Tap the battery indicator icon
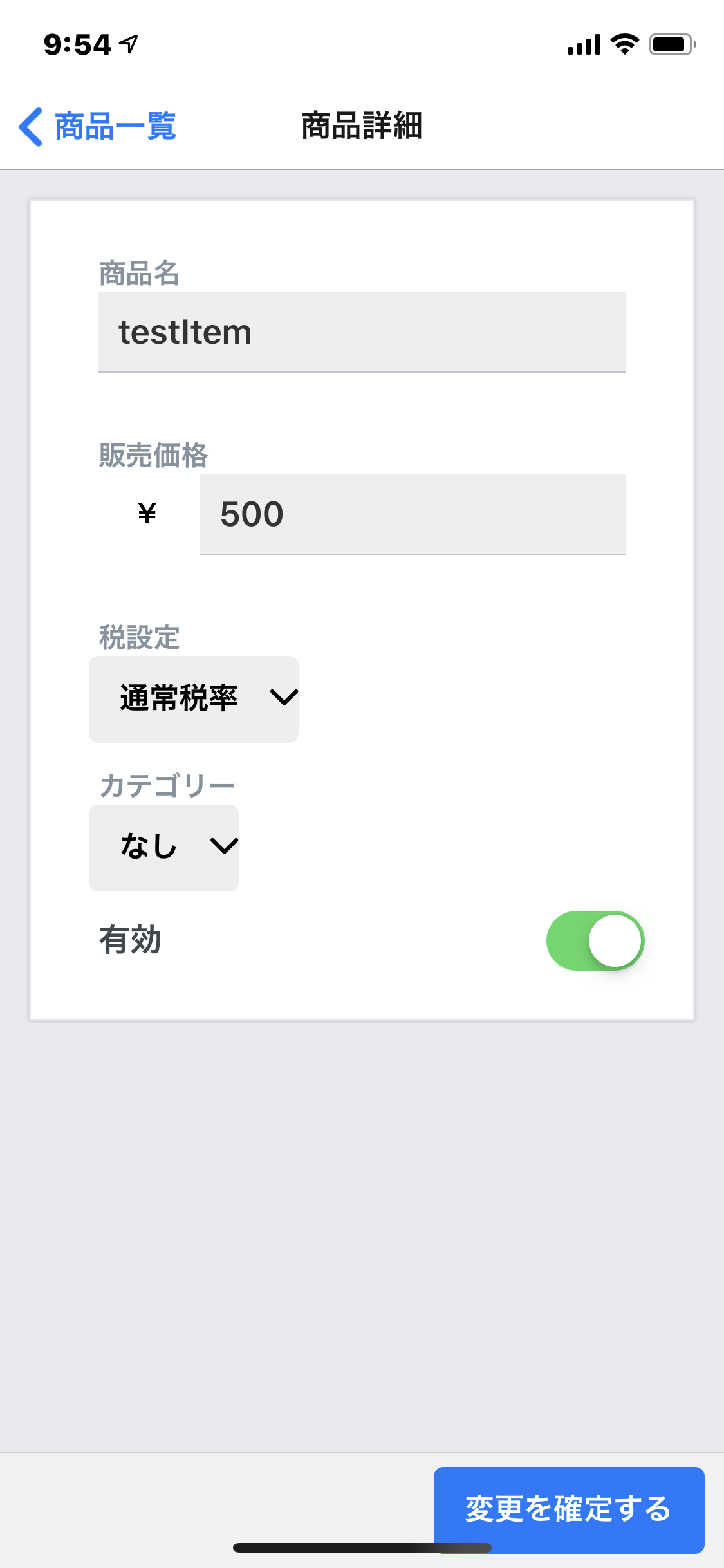 pos(672,44)
